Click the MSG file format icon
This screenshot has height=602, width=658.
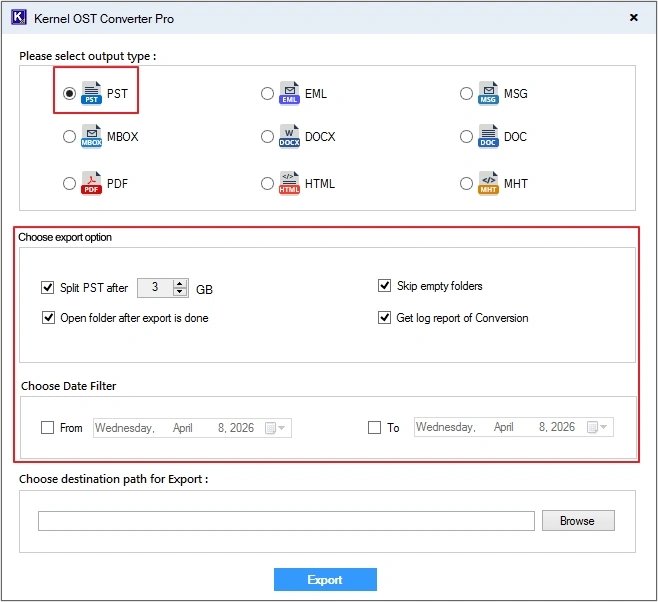(488, 94)
